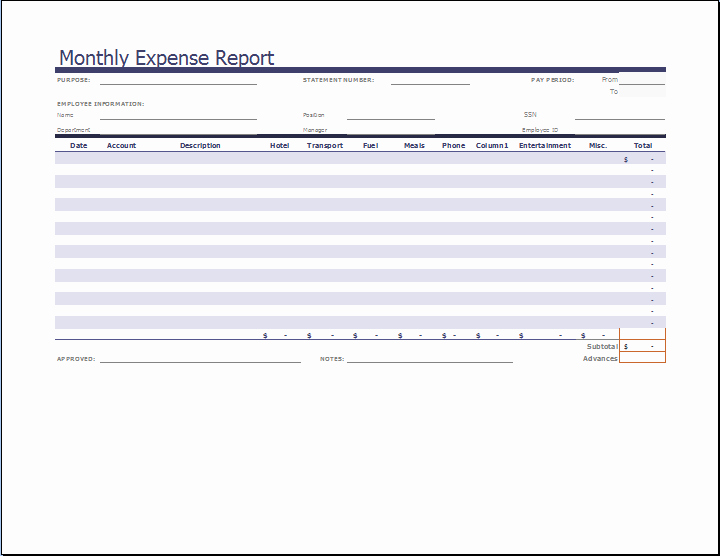Click the Statement Number field
This screenshot has width=720, height=556.
429,80
